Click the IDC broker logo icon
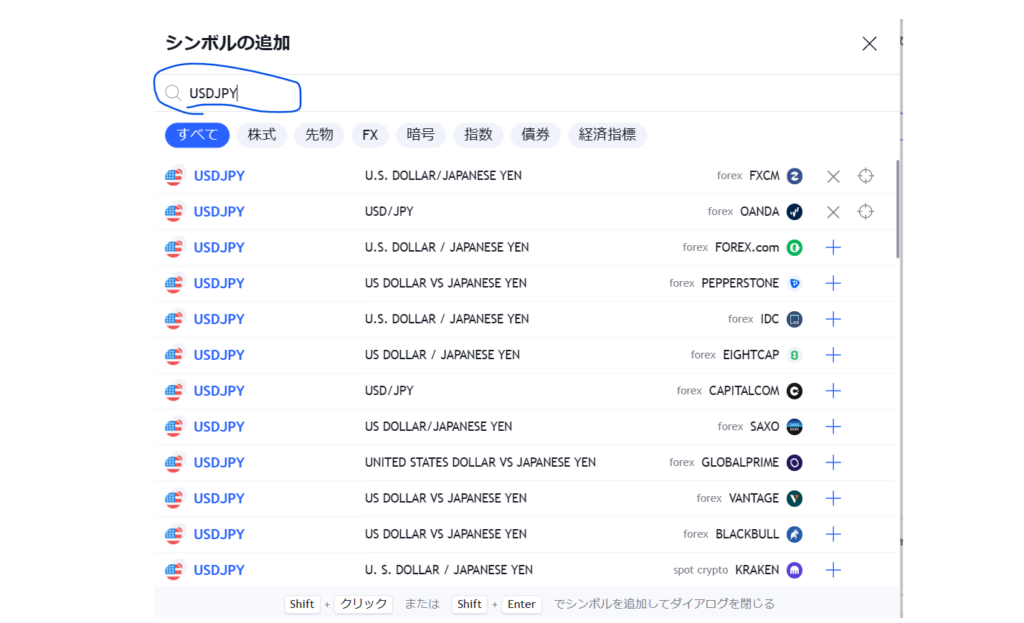Screen dimensions: 1024x623 click(795, 319)
